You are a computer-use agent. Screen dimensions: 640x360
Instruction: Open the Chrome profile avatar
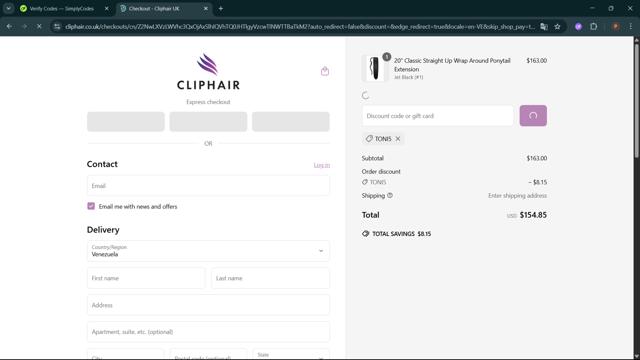(x=616, y=27)
